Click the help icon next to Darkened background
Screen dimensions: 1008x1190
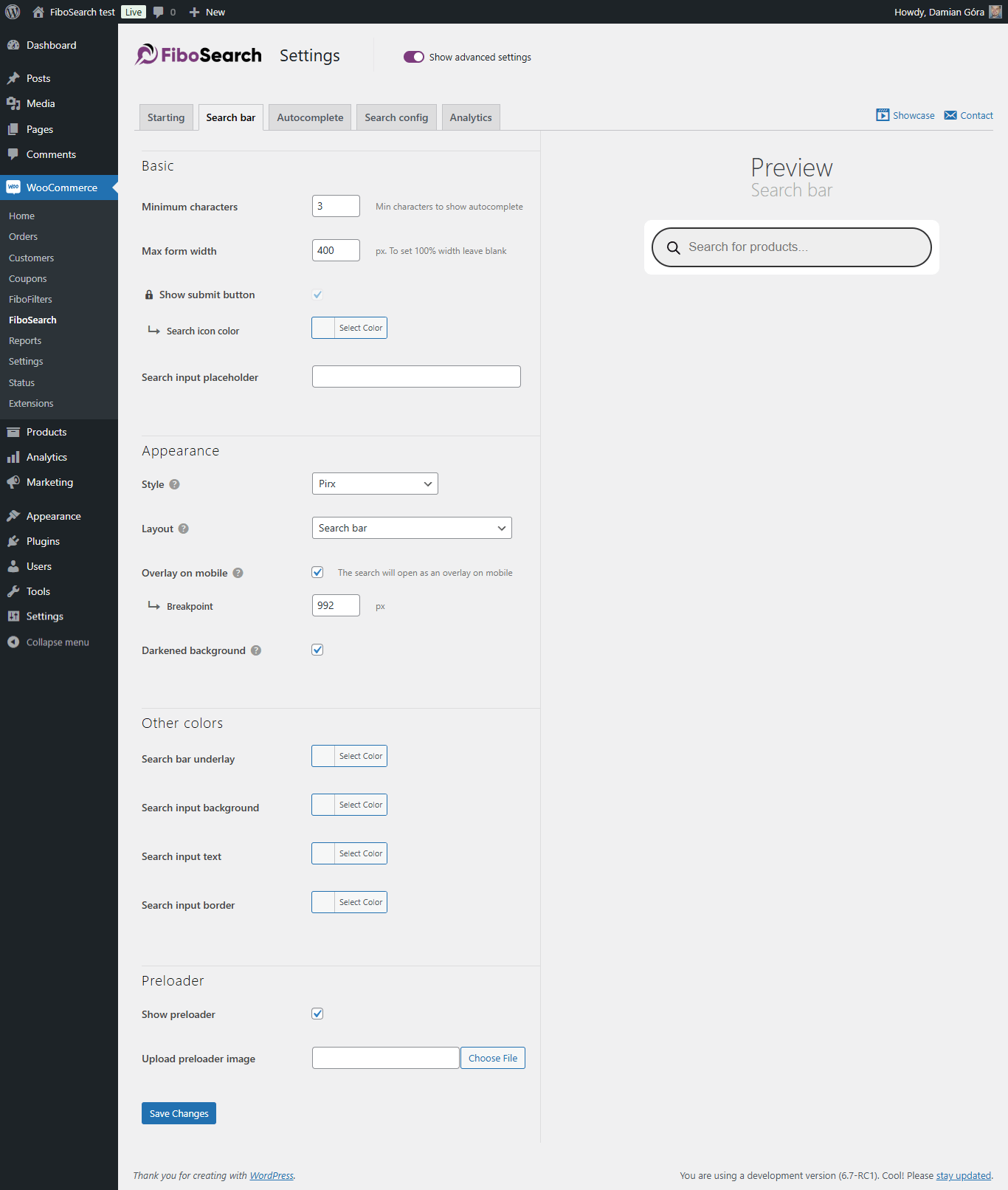[256, 650]
